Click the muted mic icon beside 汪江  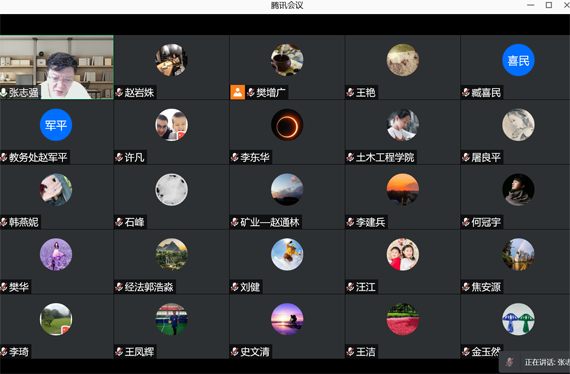[350, 287]
